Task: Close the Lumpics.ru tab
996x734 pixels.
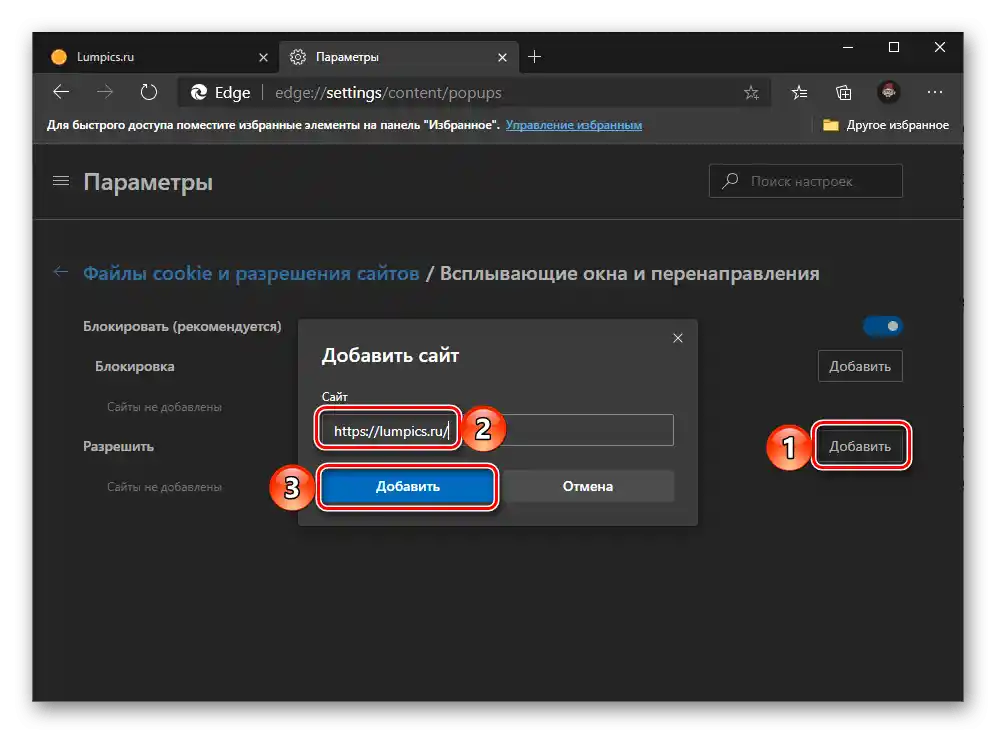Action: (x=264, y=57)
